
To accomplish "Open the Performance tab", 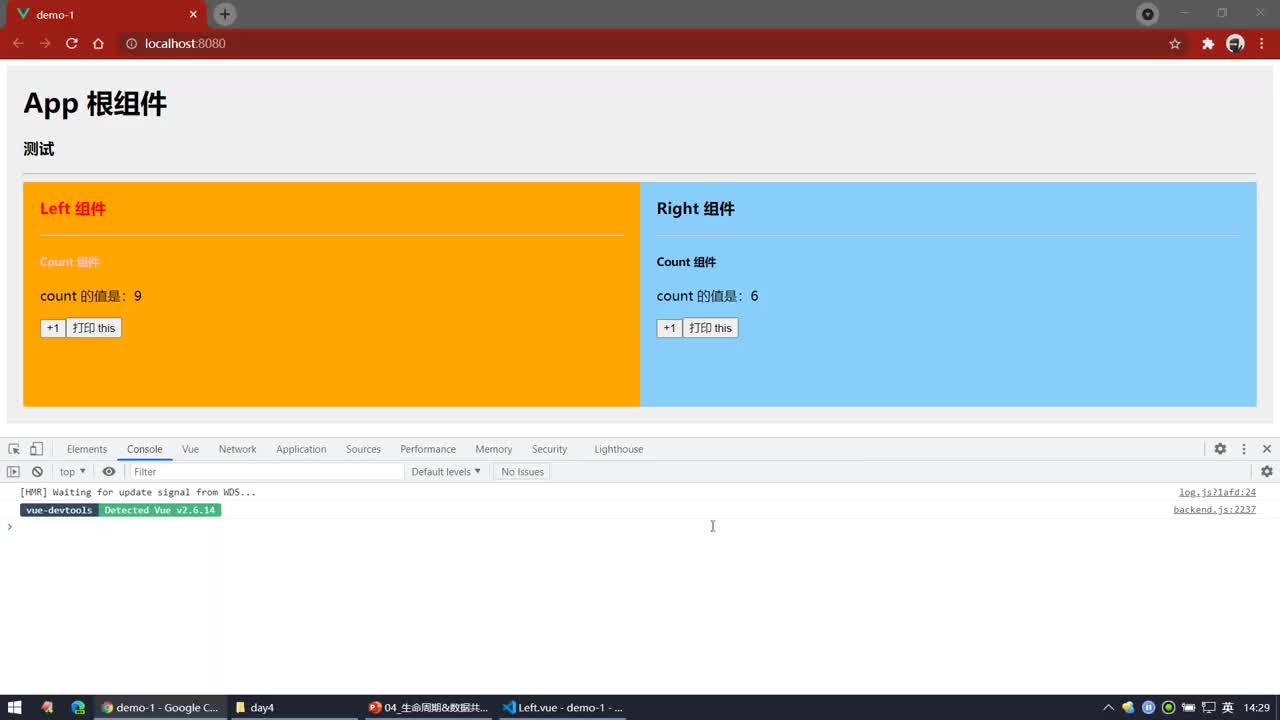I will (x=428, y=449).
